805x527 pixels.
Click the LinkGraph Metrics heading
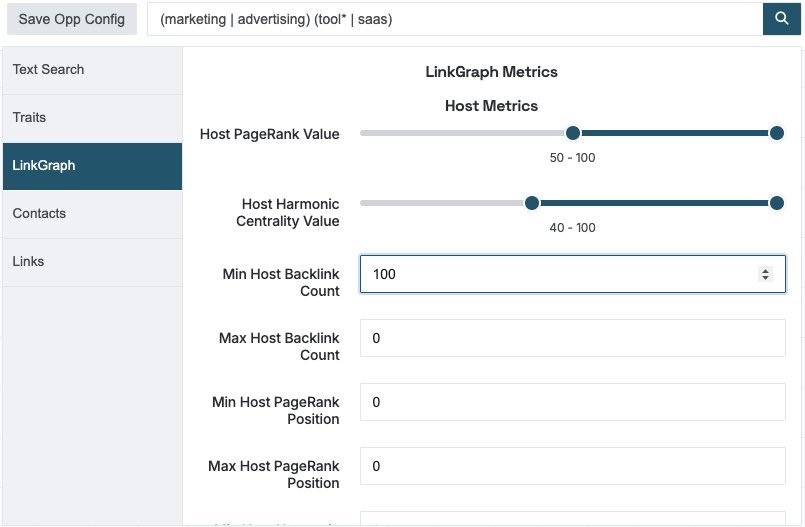491,72
